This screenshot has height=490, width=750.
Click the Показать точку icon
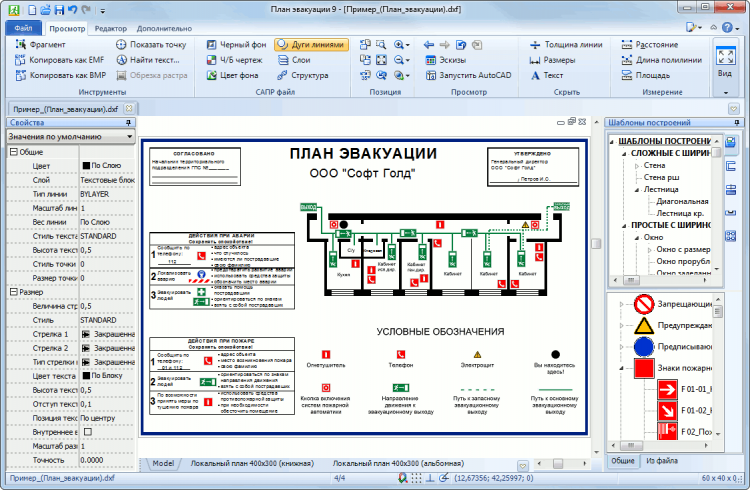tap(121, 45)
